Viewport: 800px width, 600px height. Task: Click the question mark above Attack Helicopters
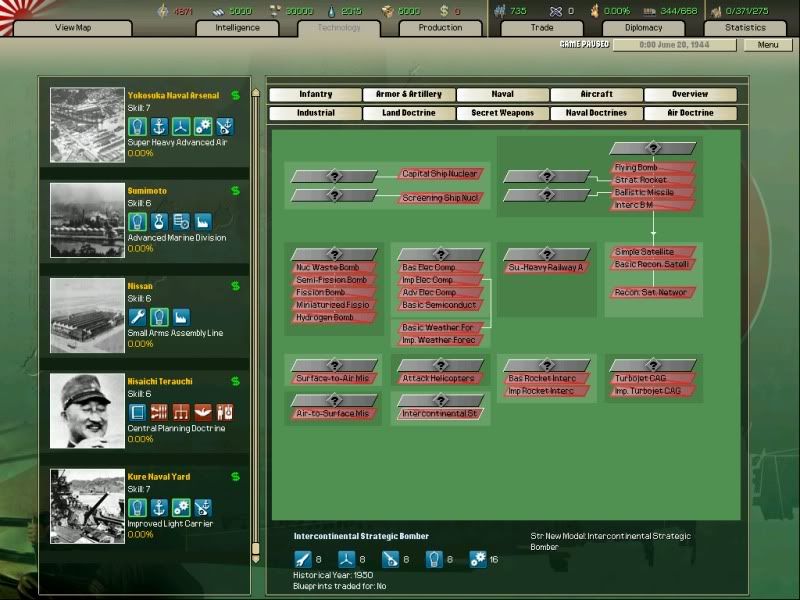[440, 365]
